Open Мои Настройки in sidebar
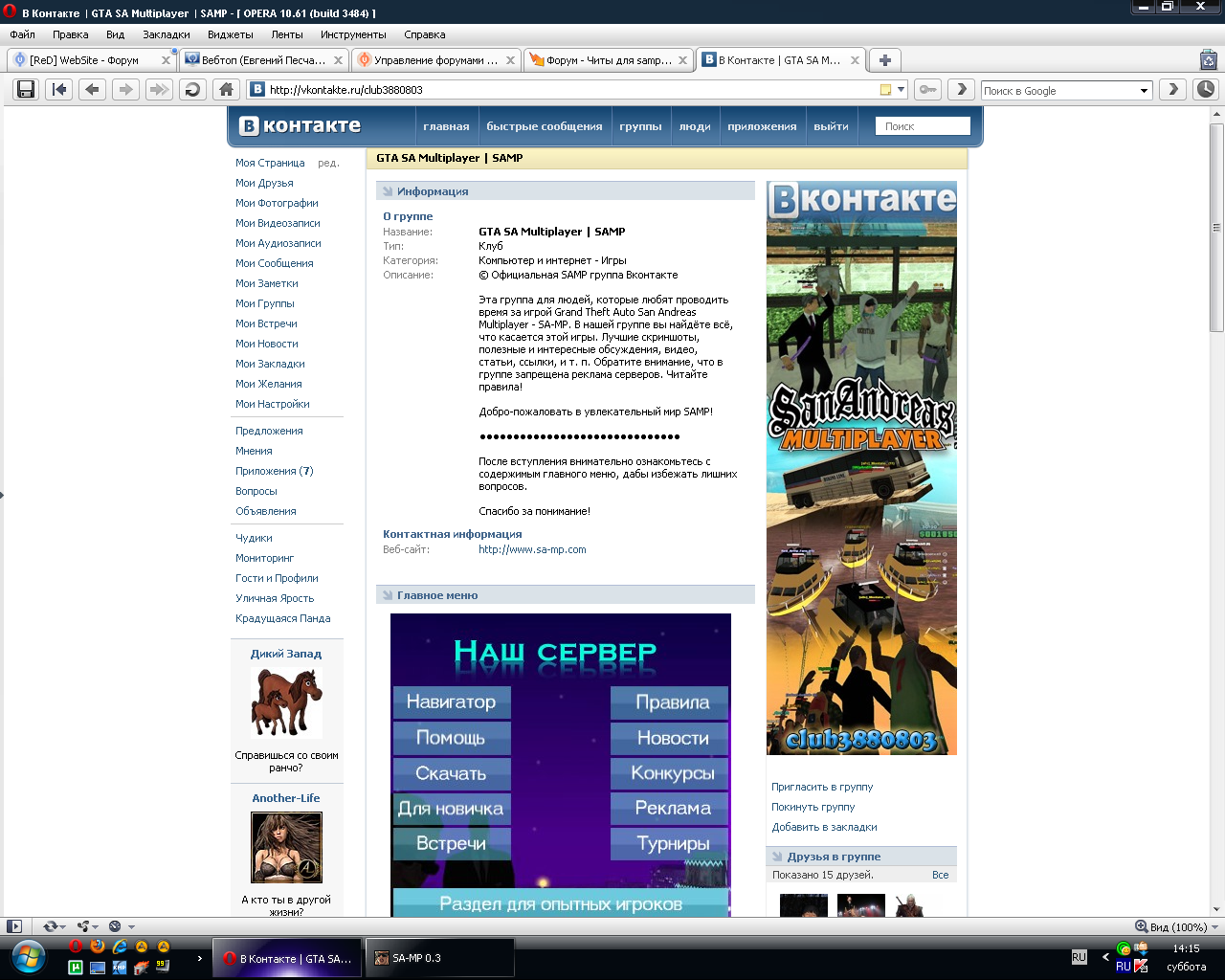The image size is (1225, 980). coord(273,404)
